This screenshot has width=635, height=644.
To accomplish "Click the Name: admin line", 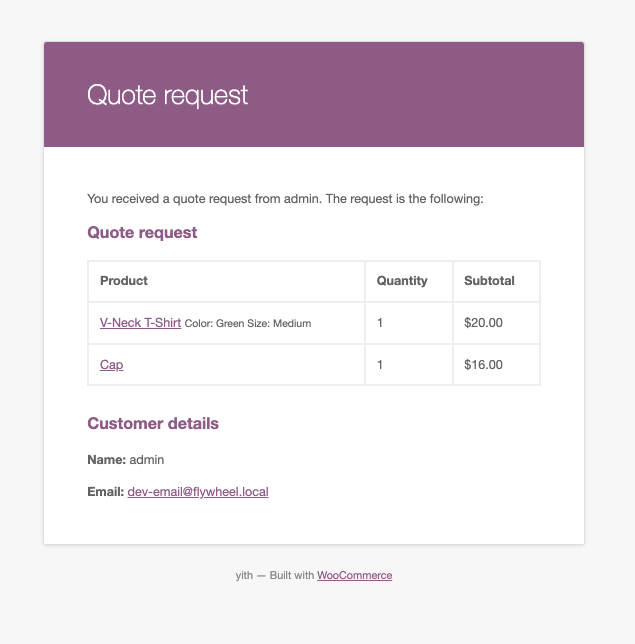I will tap(126, 460).
